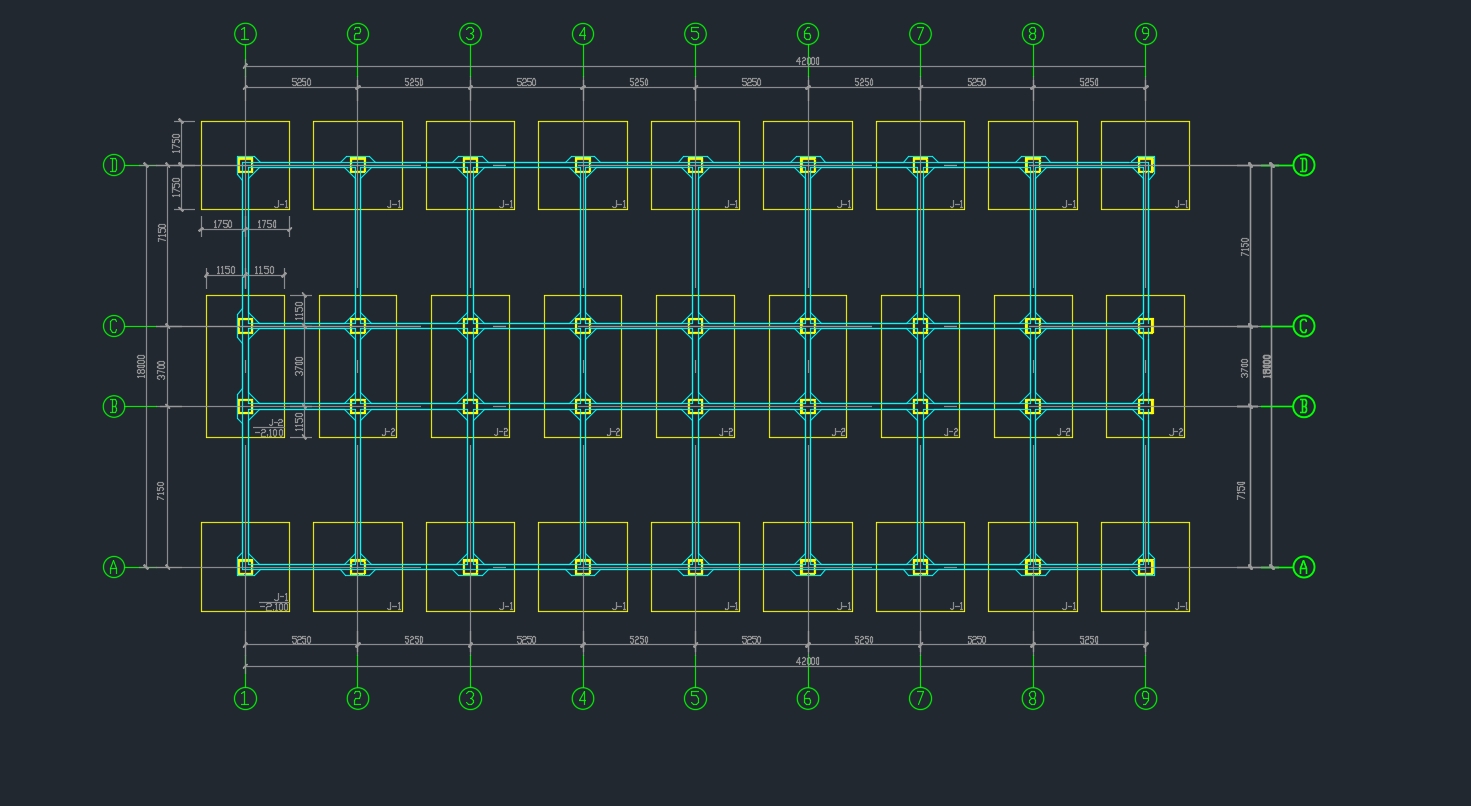Click the -2.100 elevation under J-1 label
Screen dimensions: 1471x806
coord(274,607)
